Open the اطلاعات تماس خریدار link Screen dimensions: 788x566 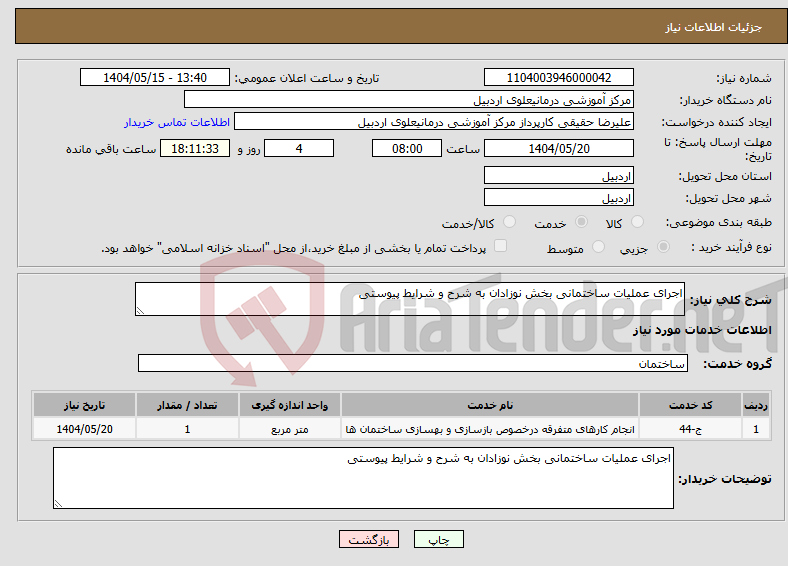point(177,122)
